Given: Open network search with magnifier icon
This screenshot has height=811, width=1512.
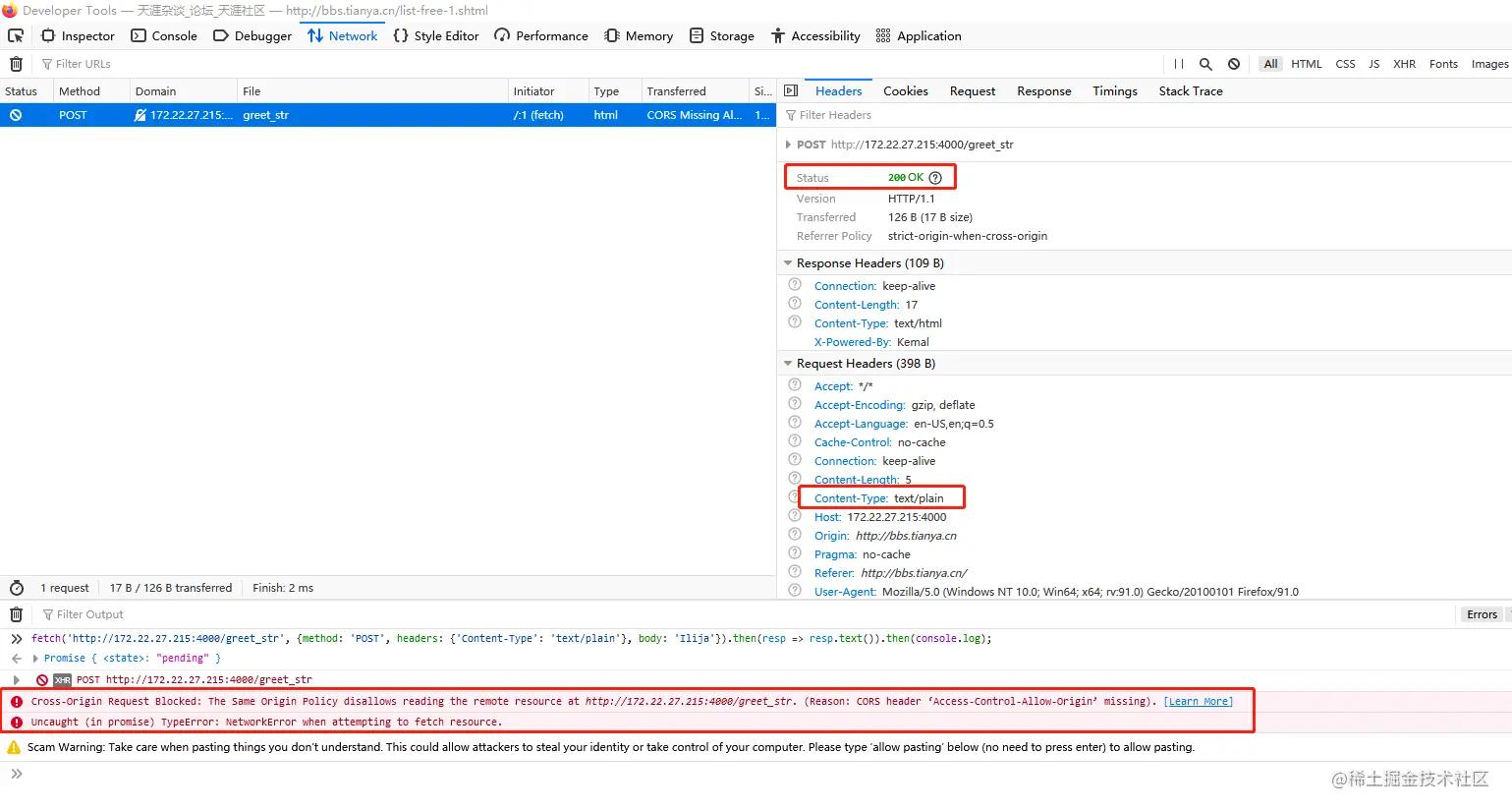Looking at the screenshot, I should click(x=1205, y=64).
